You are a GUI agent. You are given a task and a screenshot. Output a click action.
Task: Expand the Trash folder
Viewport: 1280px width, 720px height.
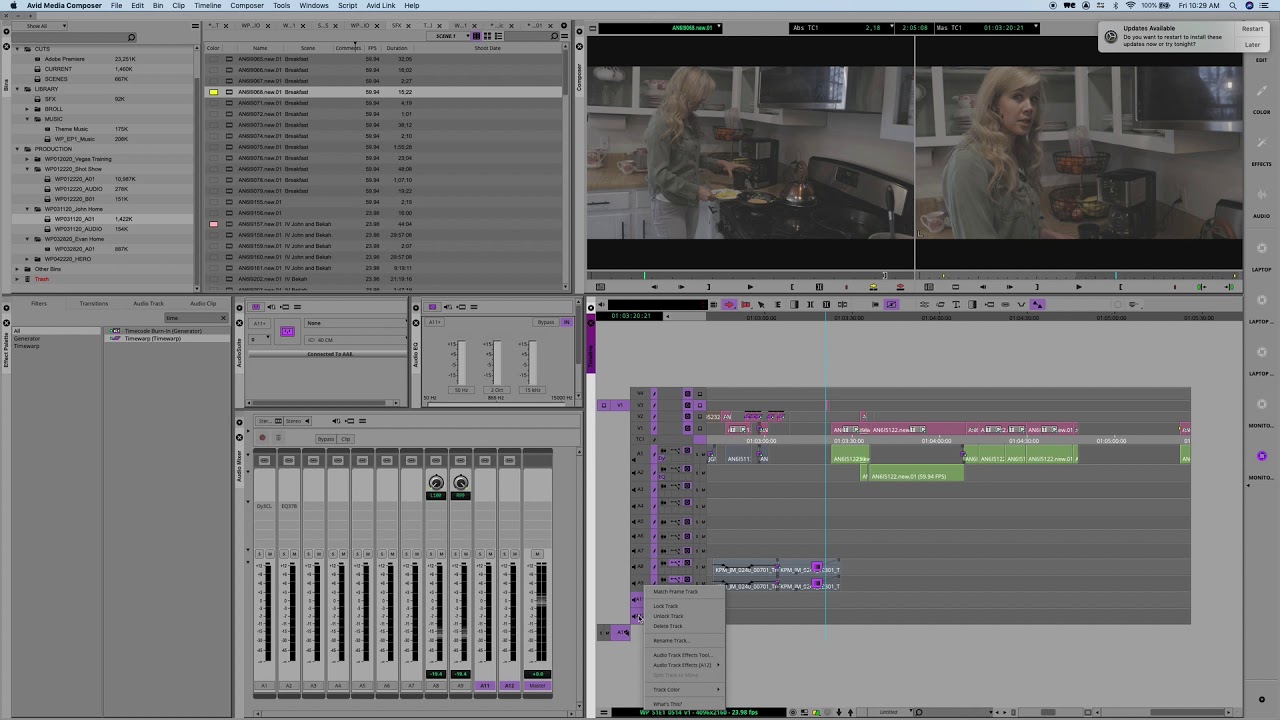17,279
